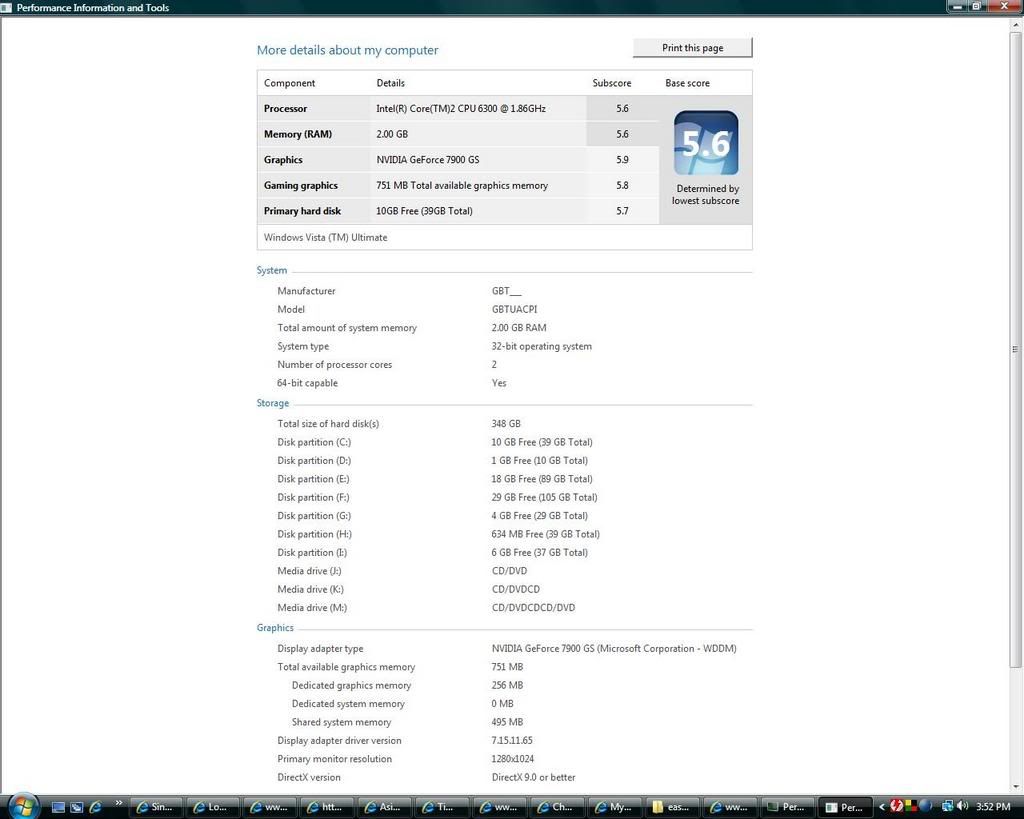Open the volume speaker tray icon
This screenshot has width=1024, height=819.
962,807
